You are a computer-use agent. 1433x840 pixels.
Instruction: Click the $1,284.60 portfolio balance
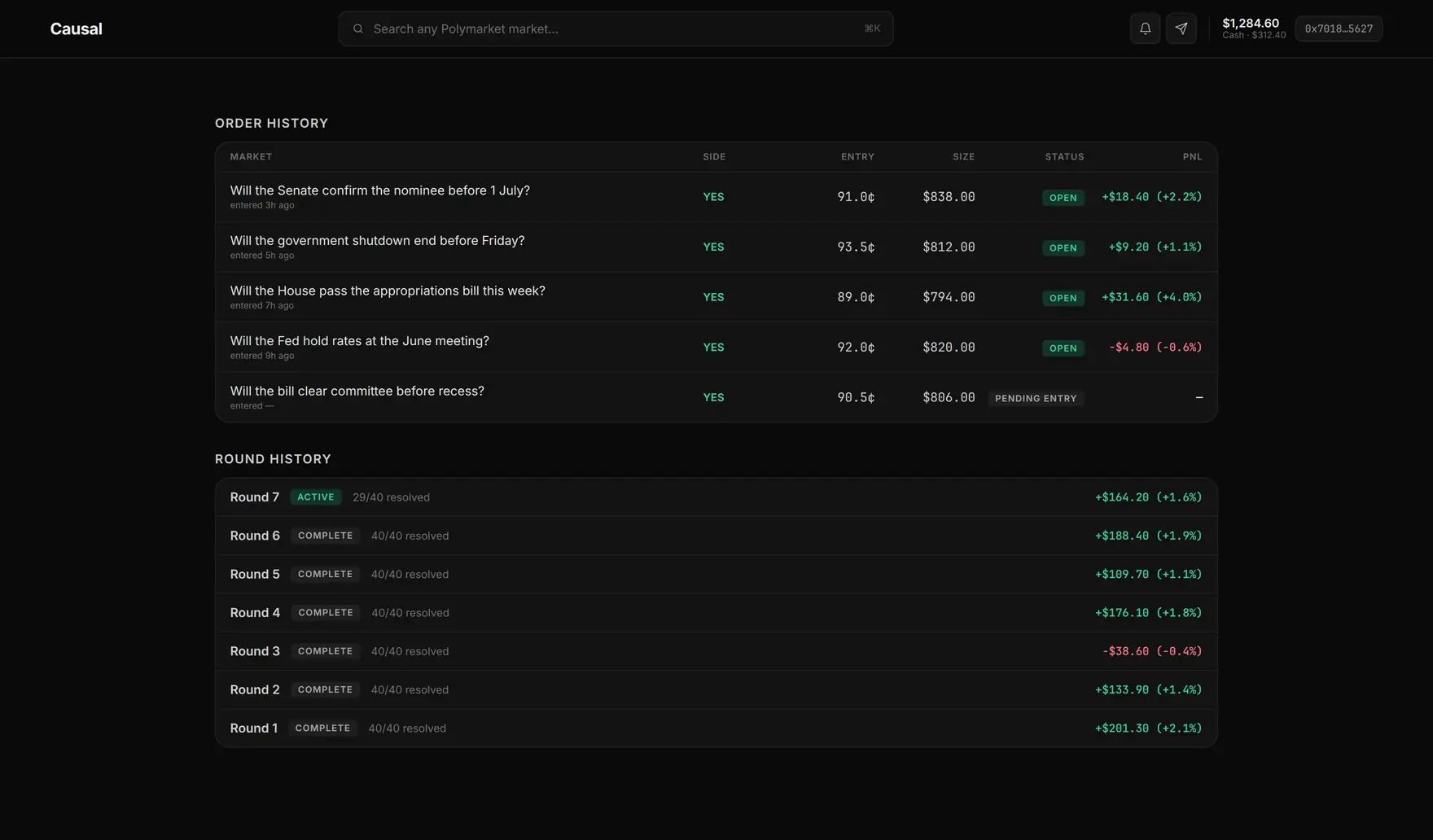click(1251, 23)
